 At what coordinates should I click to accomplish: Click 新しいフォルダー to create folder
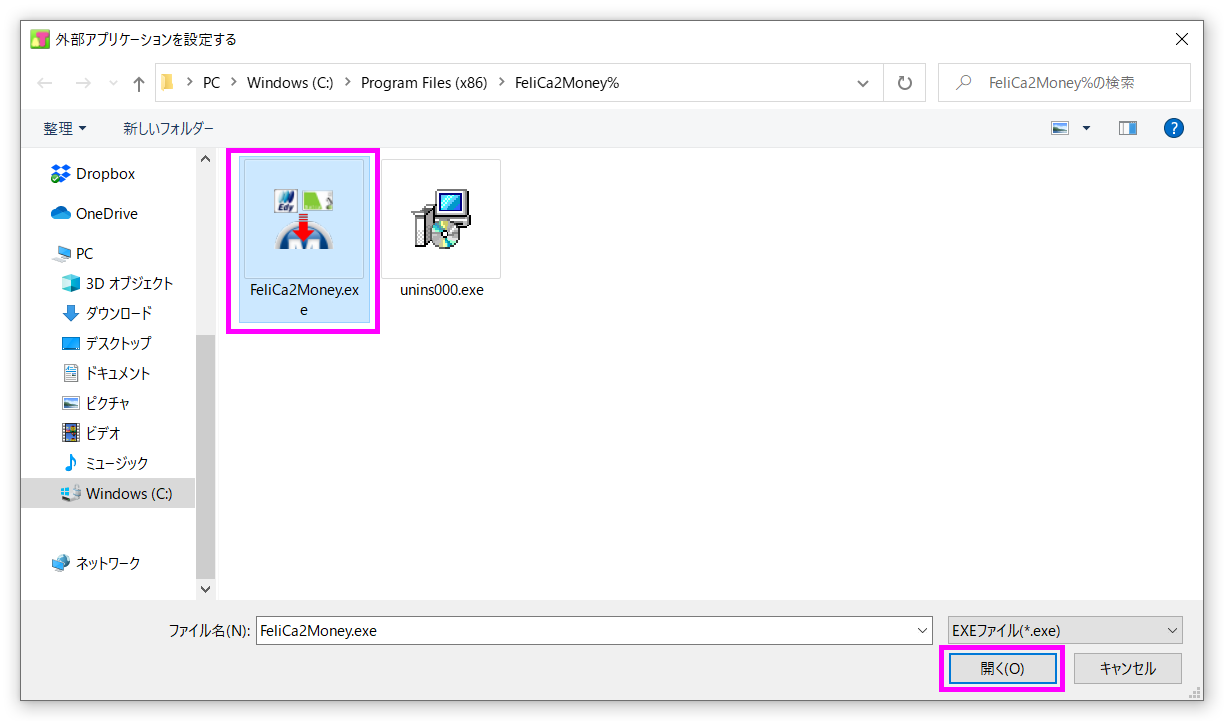pyautogui.click(x=168, y=129)
